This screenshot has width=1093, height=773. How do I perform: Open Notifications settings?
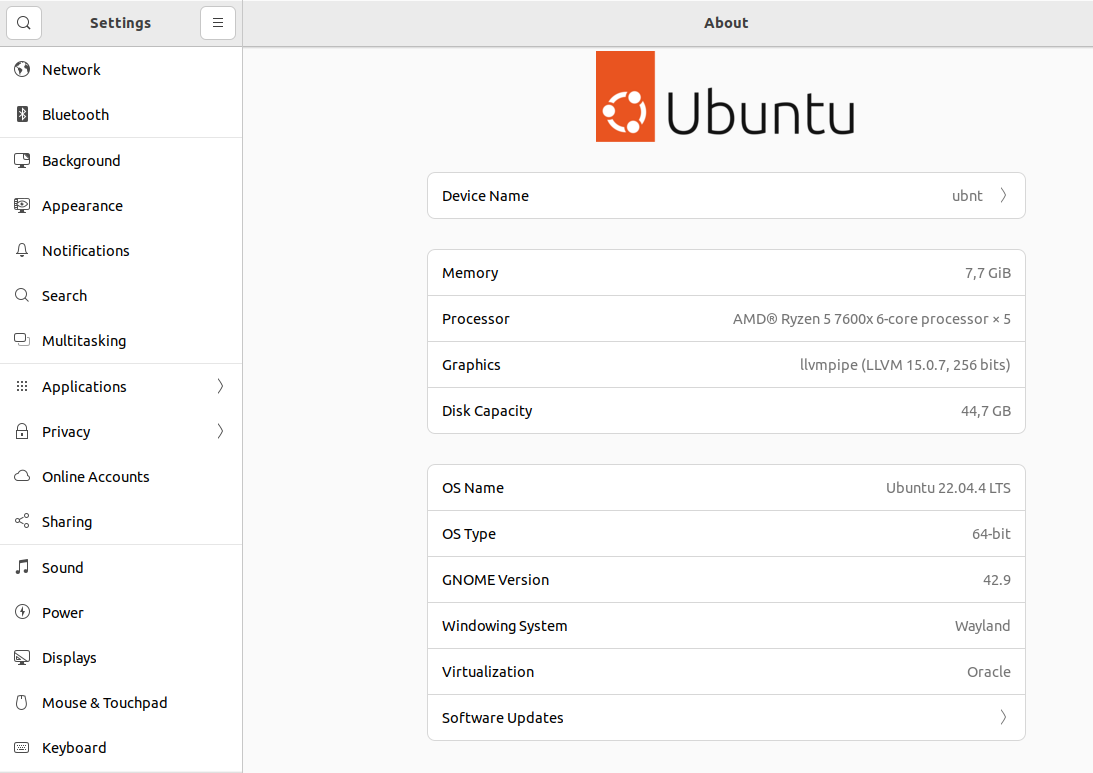click(x=121, y=250)
